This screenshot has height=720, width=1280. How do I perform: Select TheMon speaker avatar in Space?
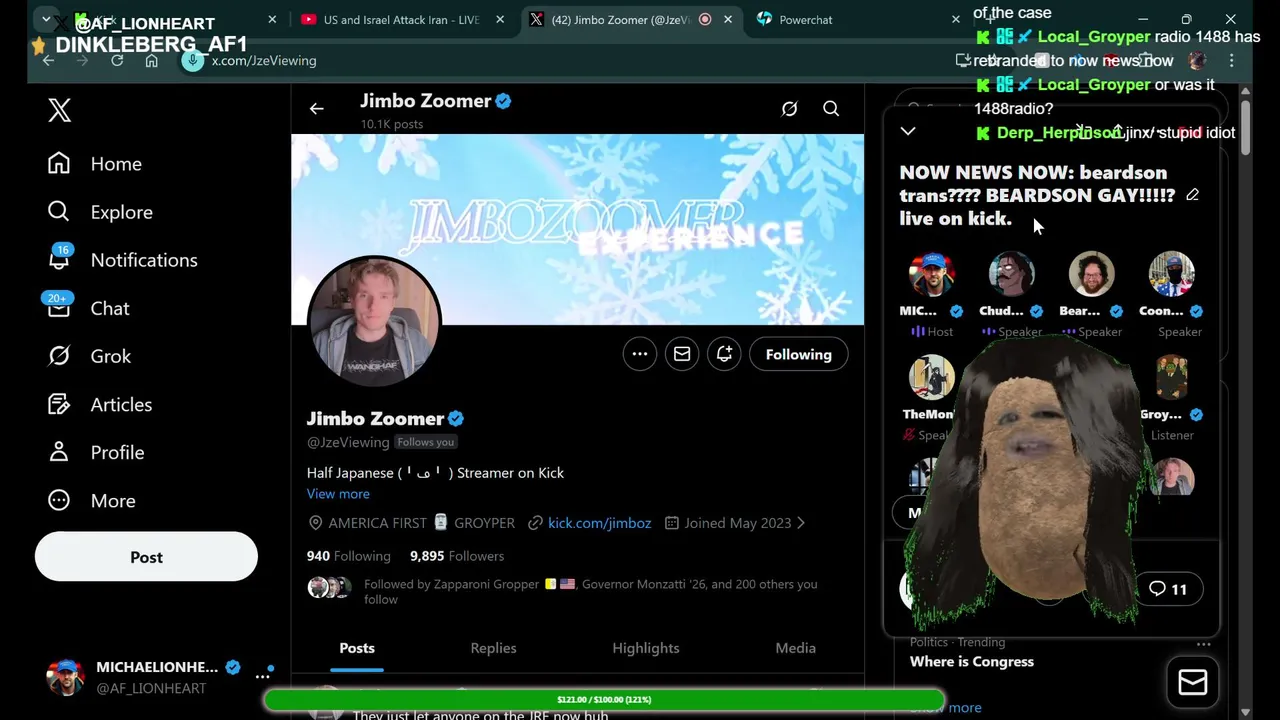pos(931,378)
